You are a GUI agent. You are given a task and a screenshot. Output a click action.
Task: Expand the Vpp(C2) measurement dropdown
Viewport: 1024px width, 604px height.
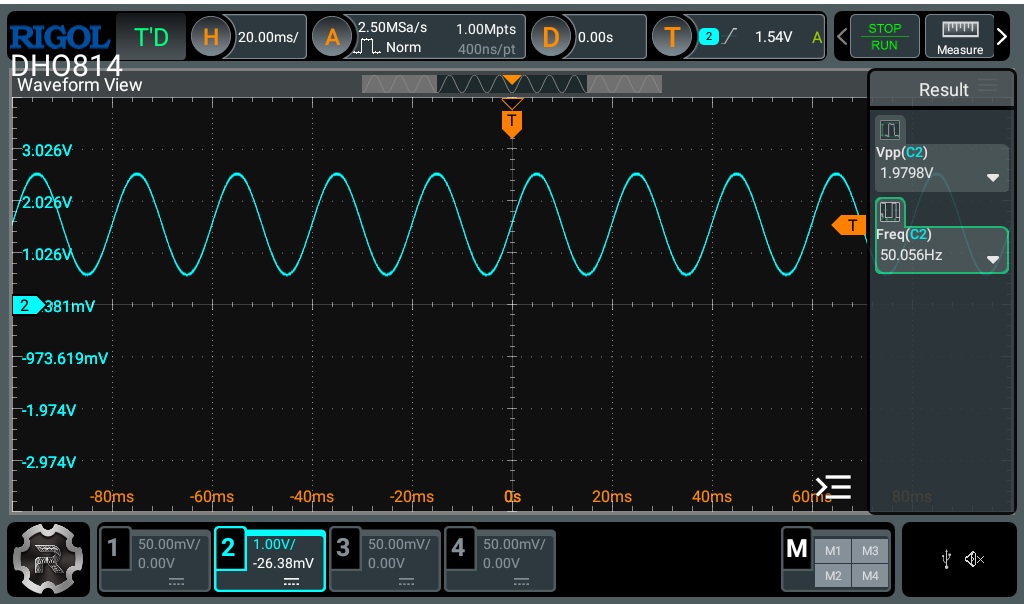click(993, 177)
